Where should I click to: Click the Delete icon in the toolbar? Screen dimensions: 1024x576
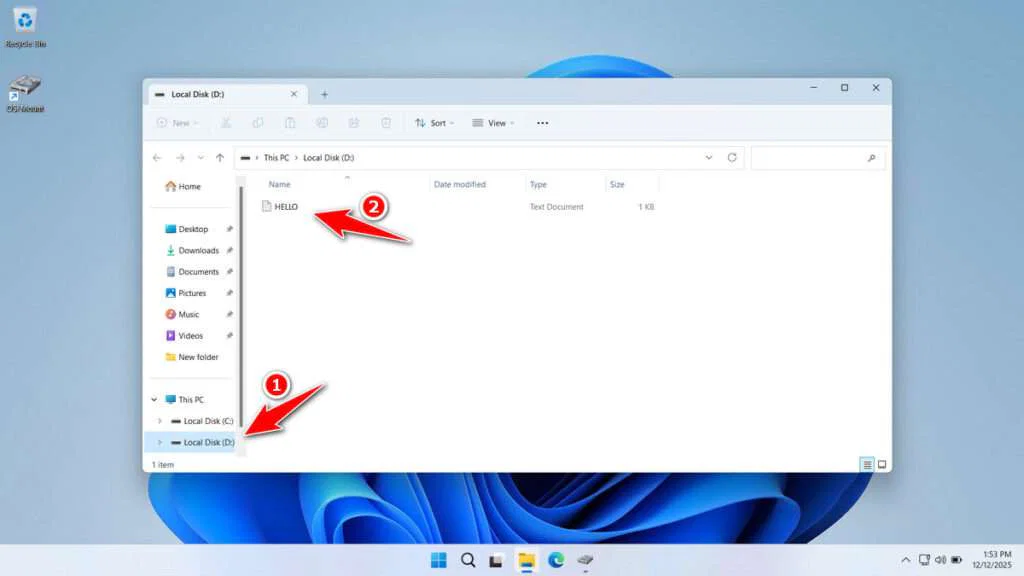pyautogui.click(x=386, y=122)
